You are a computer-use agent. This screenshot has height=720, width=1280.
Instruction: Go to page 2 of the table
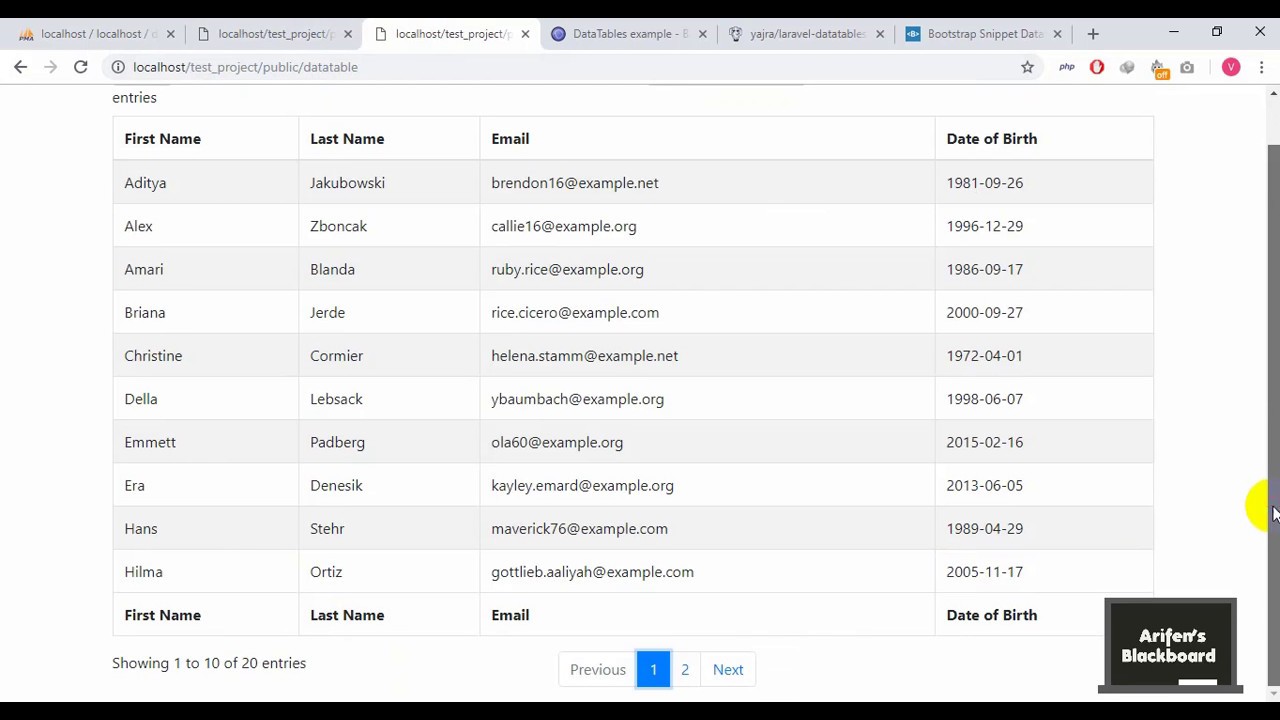click(x=685, y=670)
